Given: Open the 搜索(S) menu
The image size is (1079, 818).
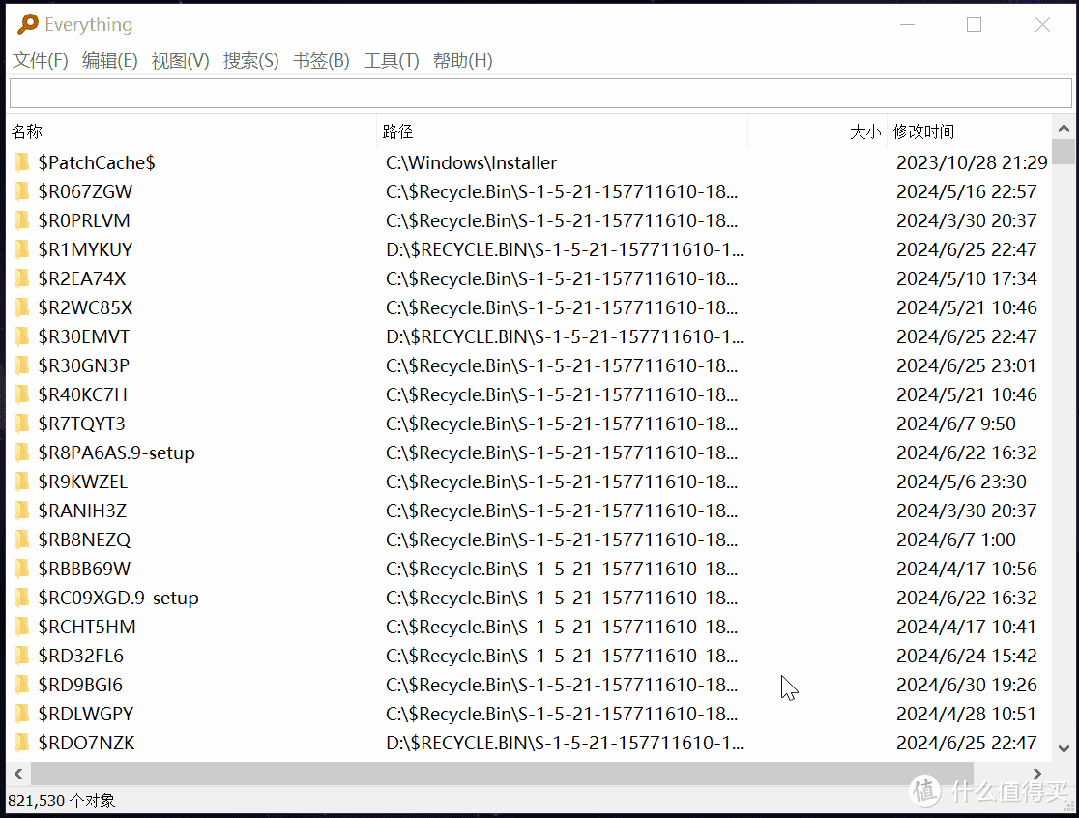Looking at the screenshot, I should tap(250, 61).
